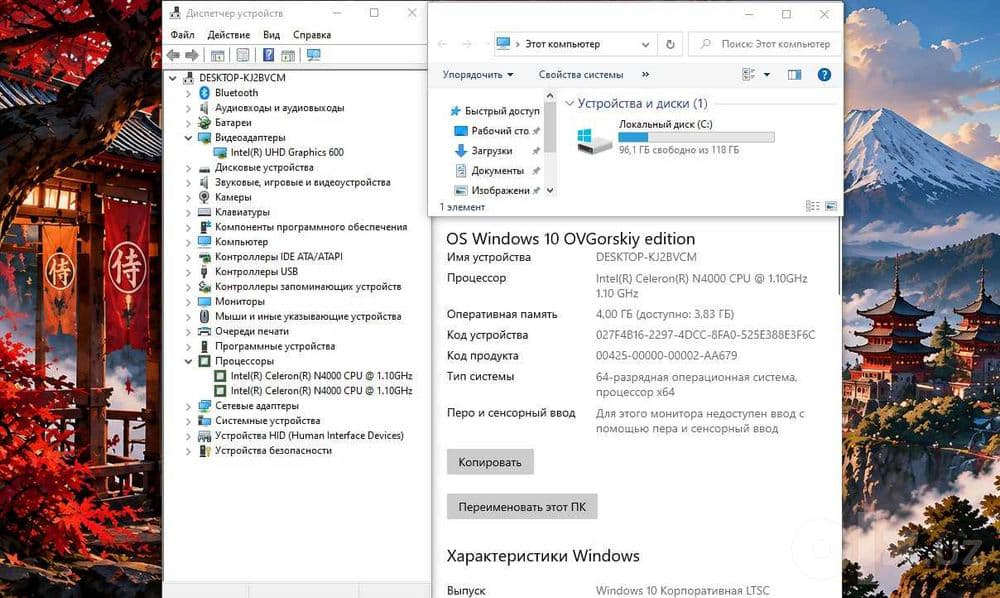The image size is (1000, 598).
Task: Click the Очереди печати printer icon
Action: click(204, 331)
